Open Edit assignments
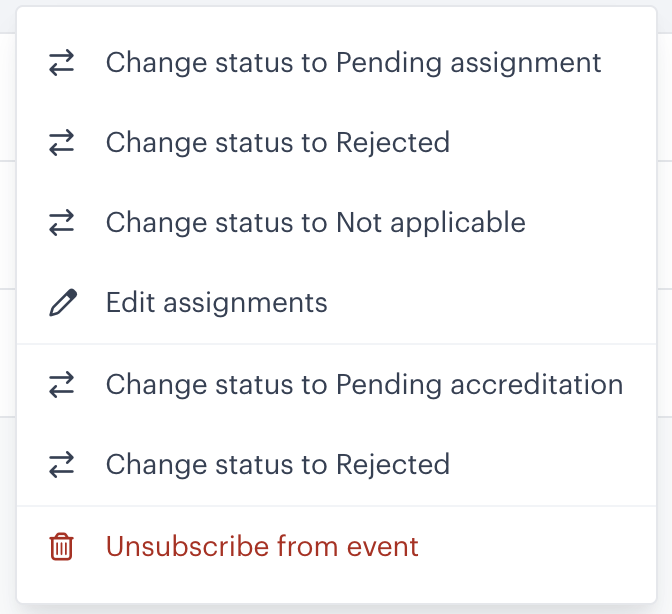This screenshot has height=614, width=672. (x=336, y=303)
